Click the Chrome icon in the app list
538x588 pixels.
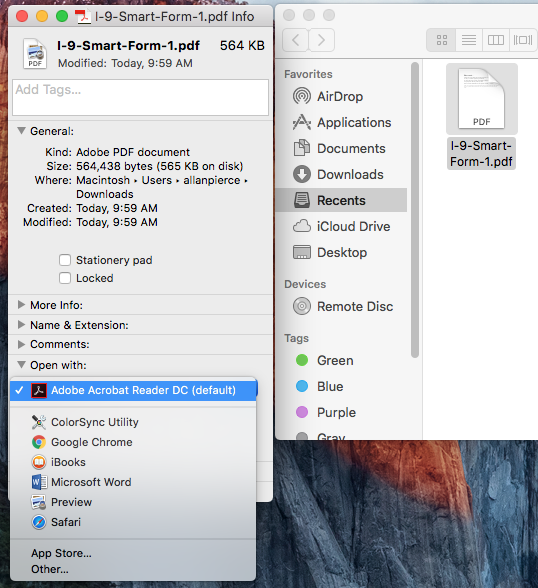coord(39,442)
